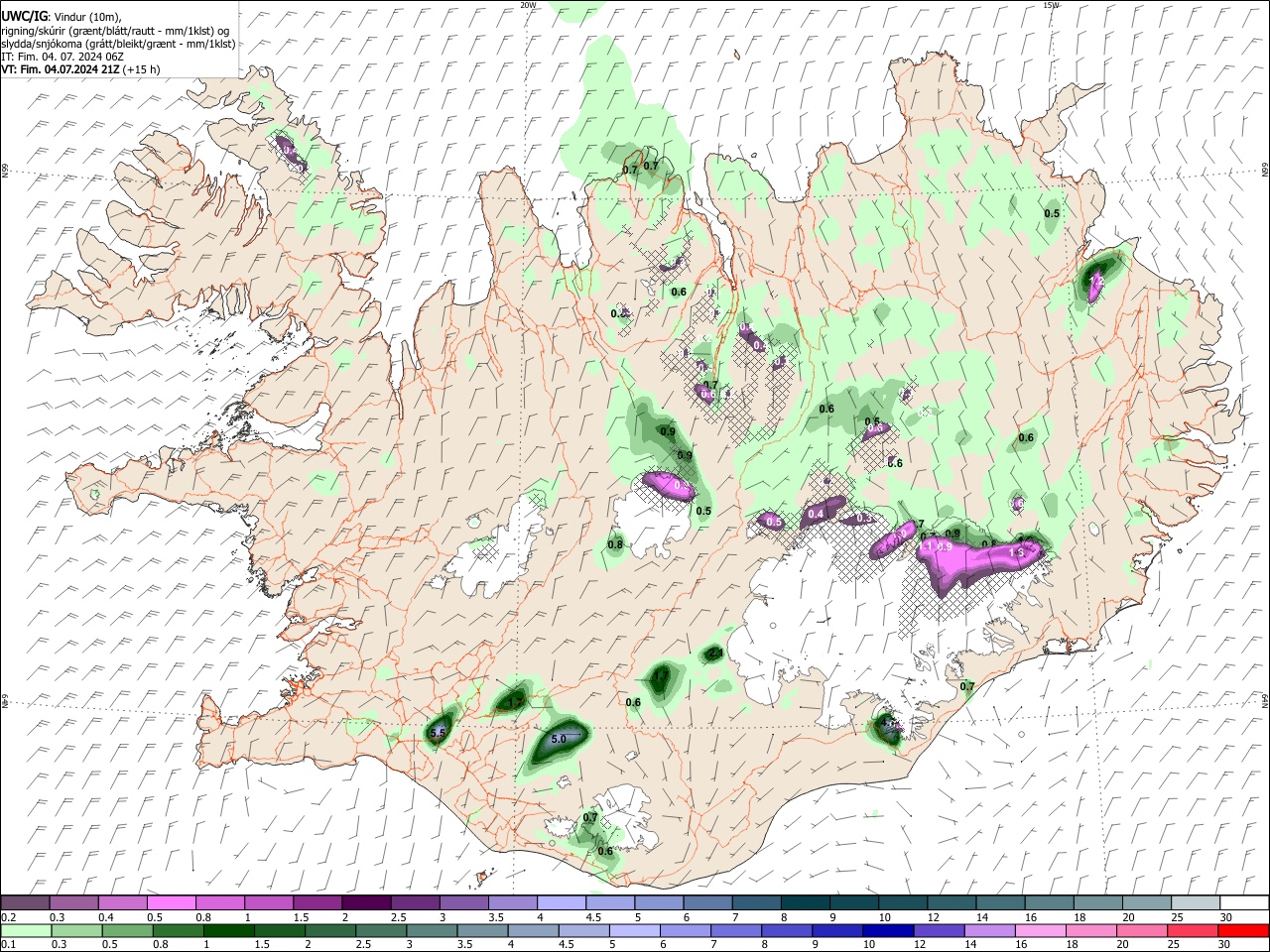
Task: Click the 20W longitude label
Action: [x=528, y=5]
